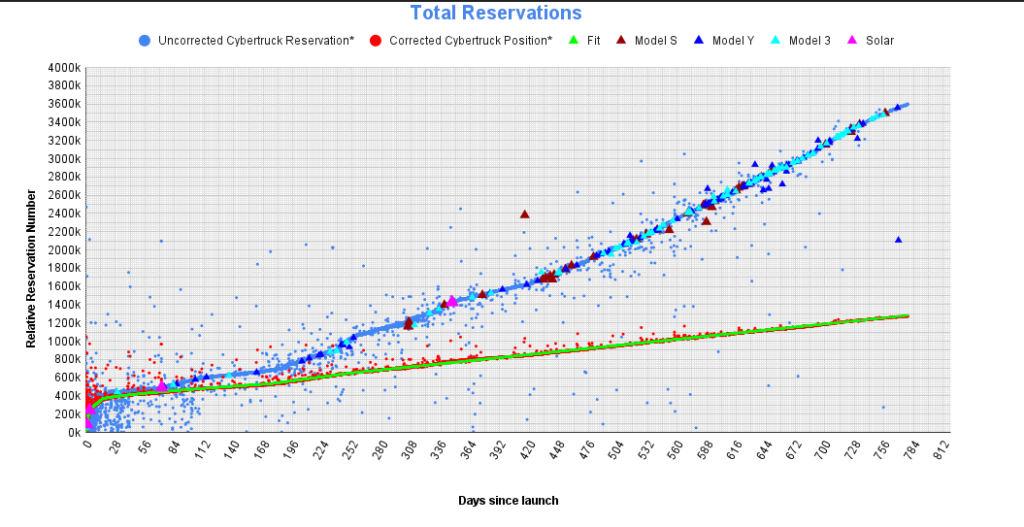The width and height of the screenshot is (1024, 527).
Task: Click the 1400k y-axis label
Action: pos(64,305)
